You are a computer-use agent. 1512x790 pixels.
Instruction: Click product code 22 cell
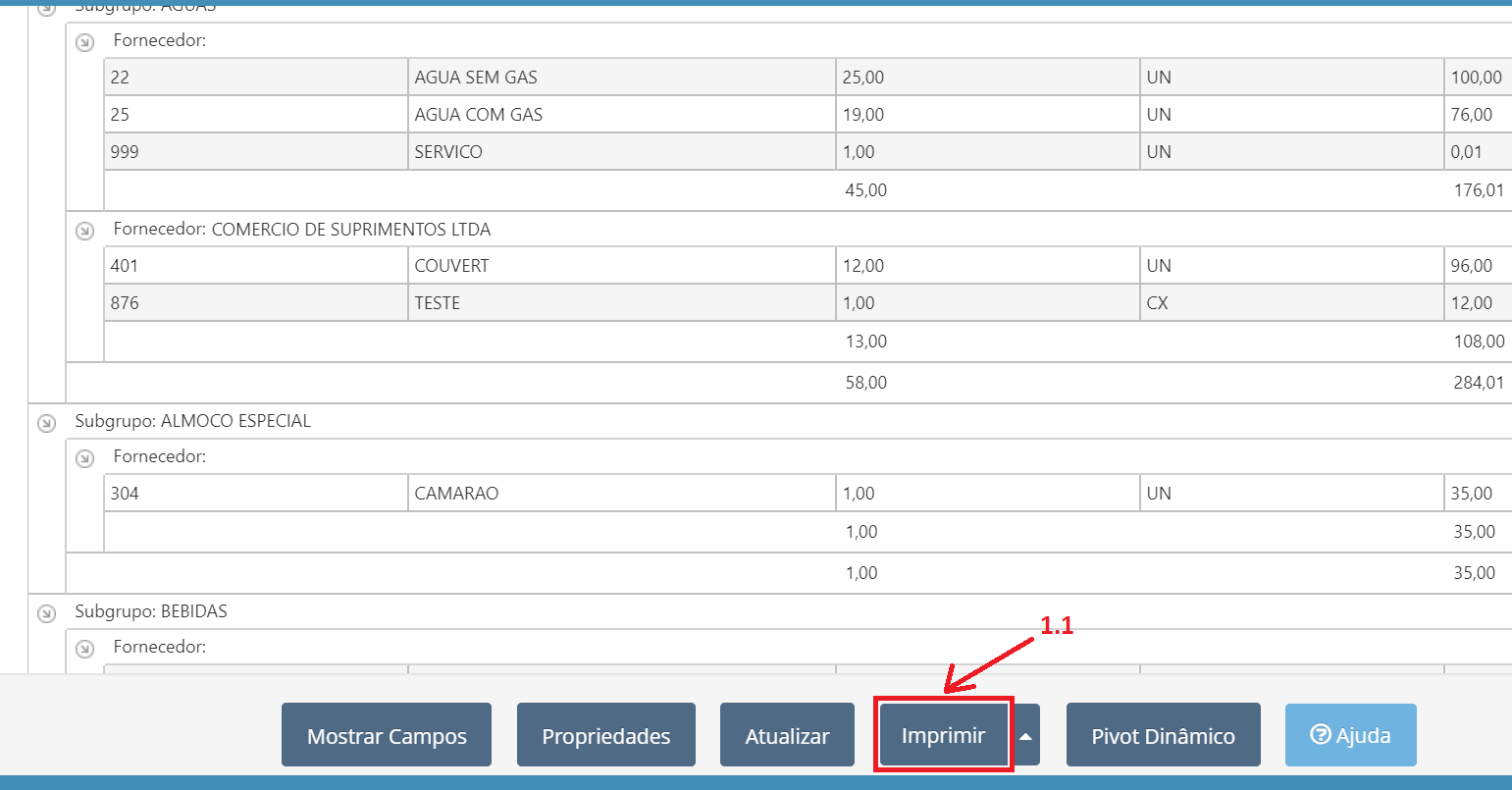coord(256,78)
